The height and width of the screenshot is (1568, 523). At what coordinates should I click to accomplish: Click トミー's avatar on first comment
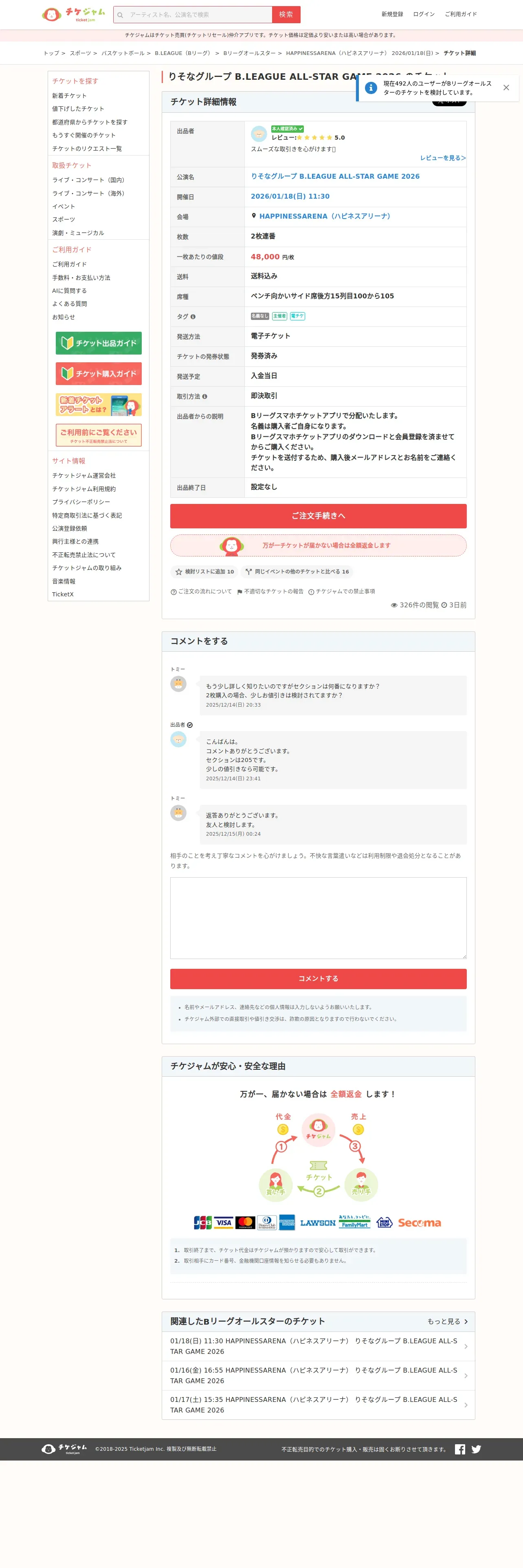[x=178, y=683]
